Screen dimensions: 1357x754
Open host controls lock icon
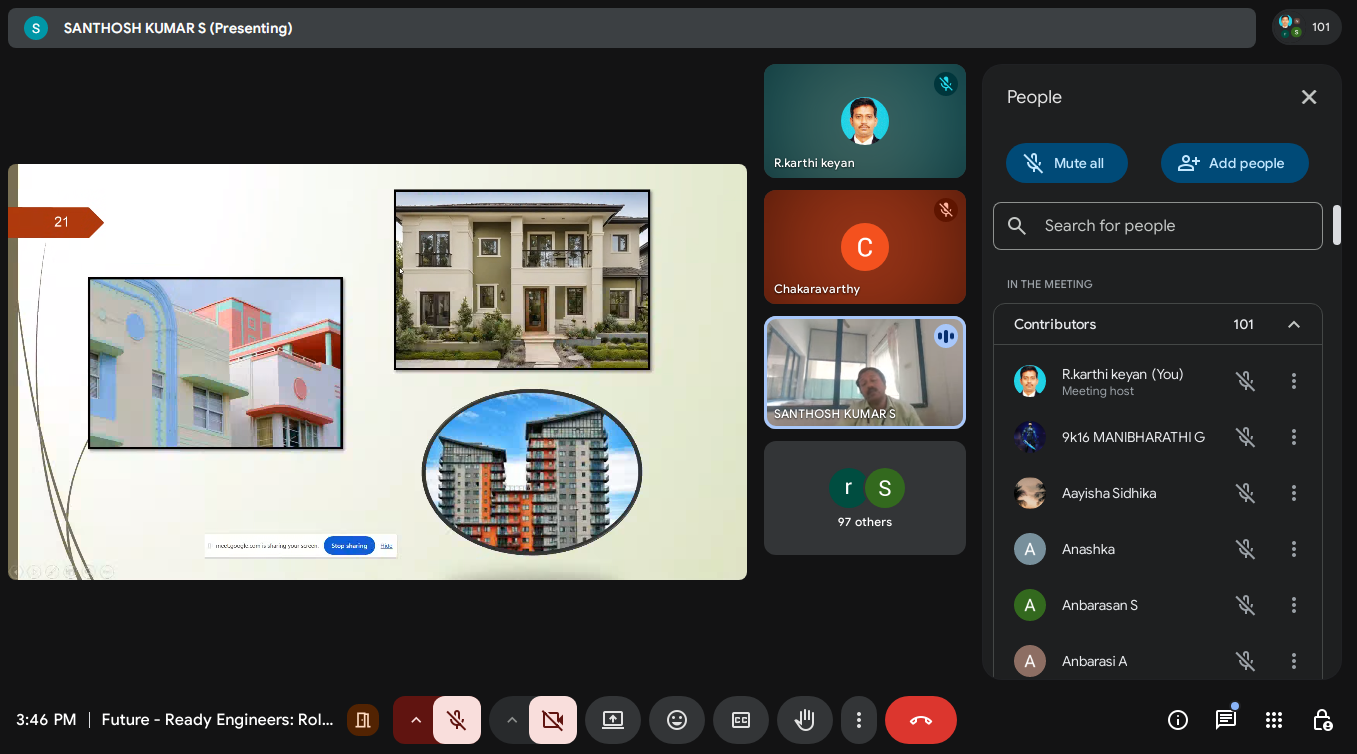tap(1321, 720)
